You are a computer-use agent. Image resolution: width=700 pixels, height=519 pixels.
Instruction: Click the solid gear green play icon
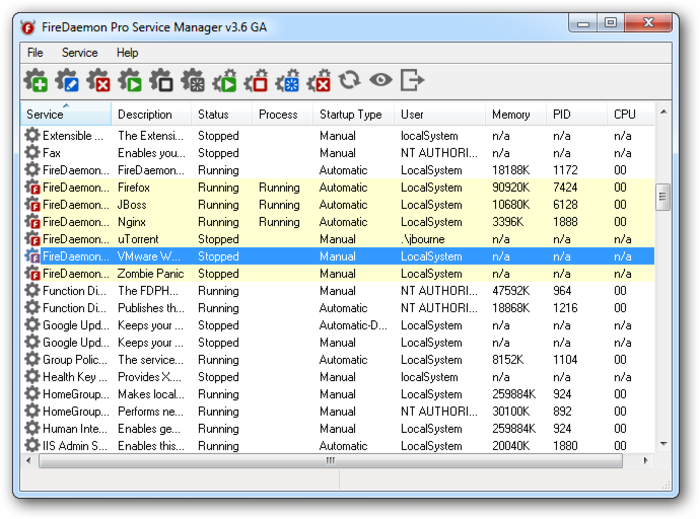pyautogui.click(x=130, y=81)
